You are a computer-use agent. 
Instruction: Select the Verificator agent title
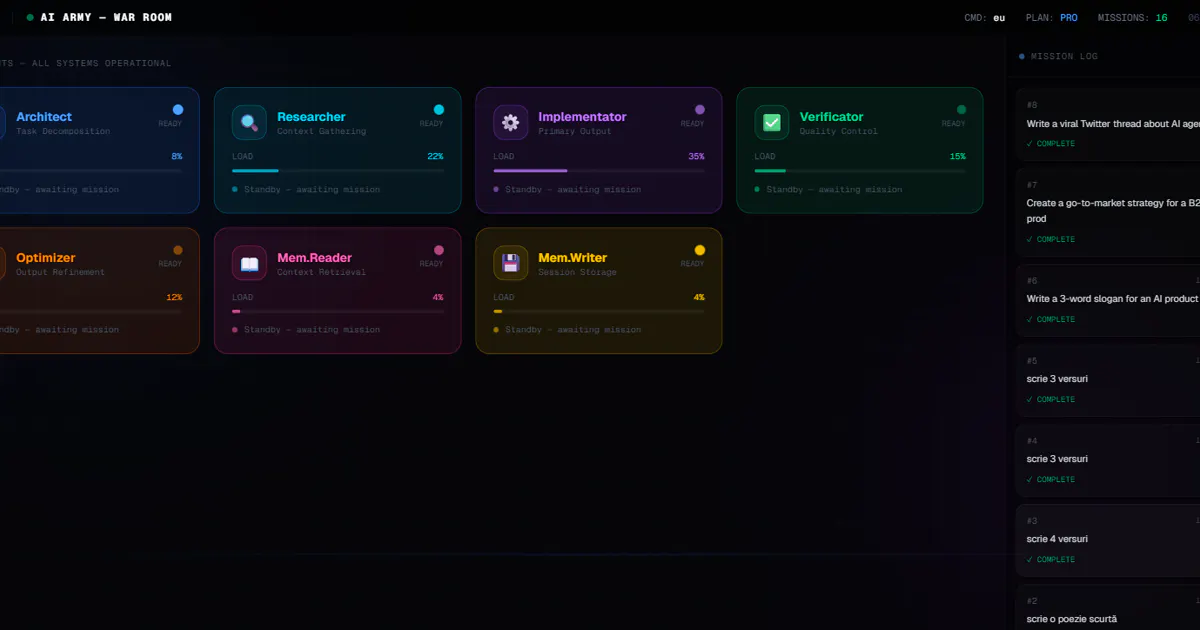pyautogui.click(x=831, y=117)
